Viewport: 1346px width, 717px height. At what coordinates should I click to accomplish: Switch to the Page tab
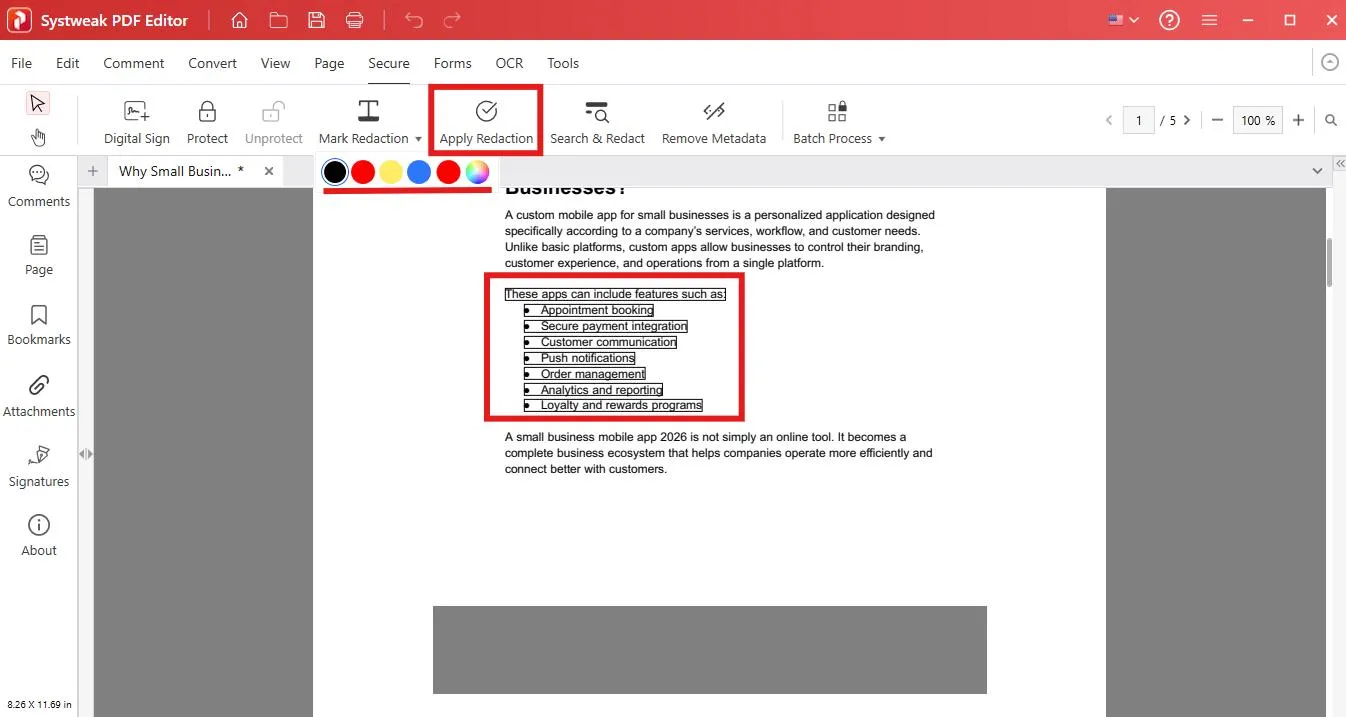(329, 63)
